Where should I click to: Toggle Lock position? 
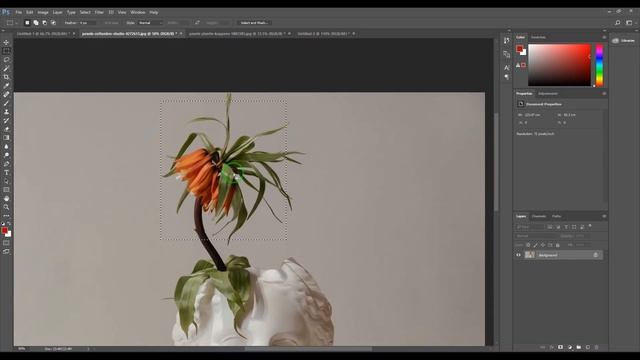click(543, 245)
